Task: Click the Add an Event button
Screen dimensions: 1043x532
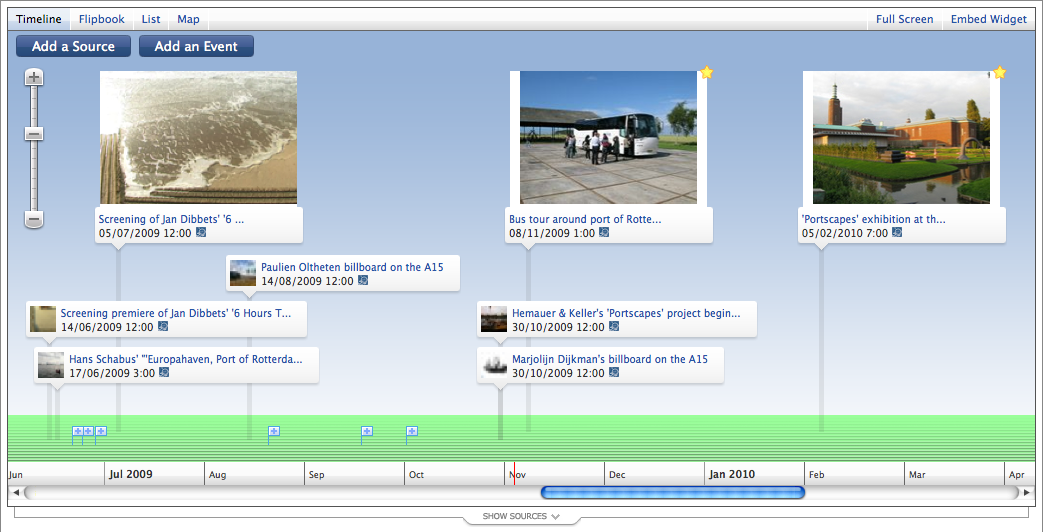Action: [x=196, y=46]
